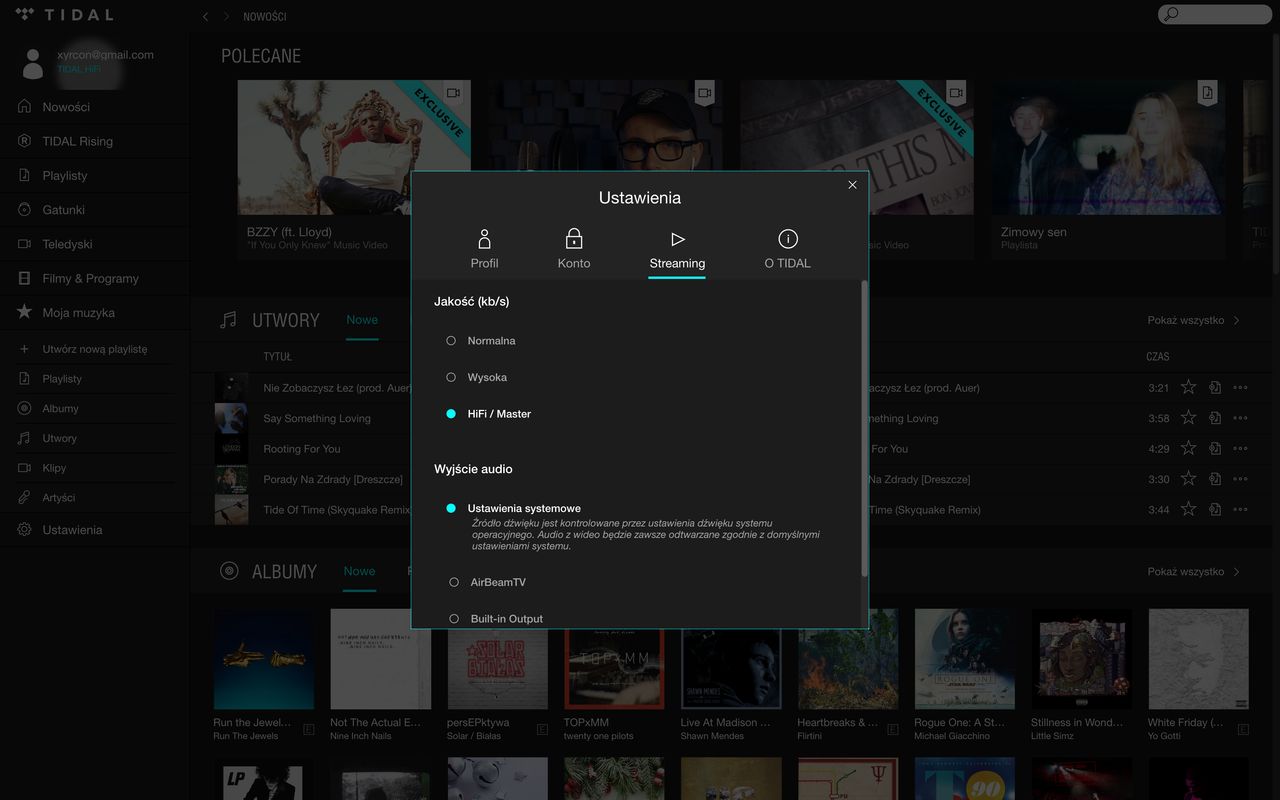Open Moja muzyka star icon
This screenshot has height=800, width=1280.
[x=24, y=312]
